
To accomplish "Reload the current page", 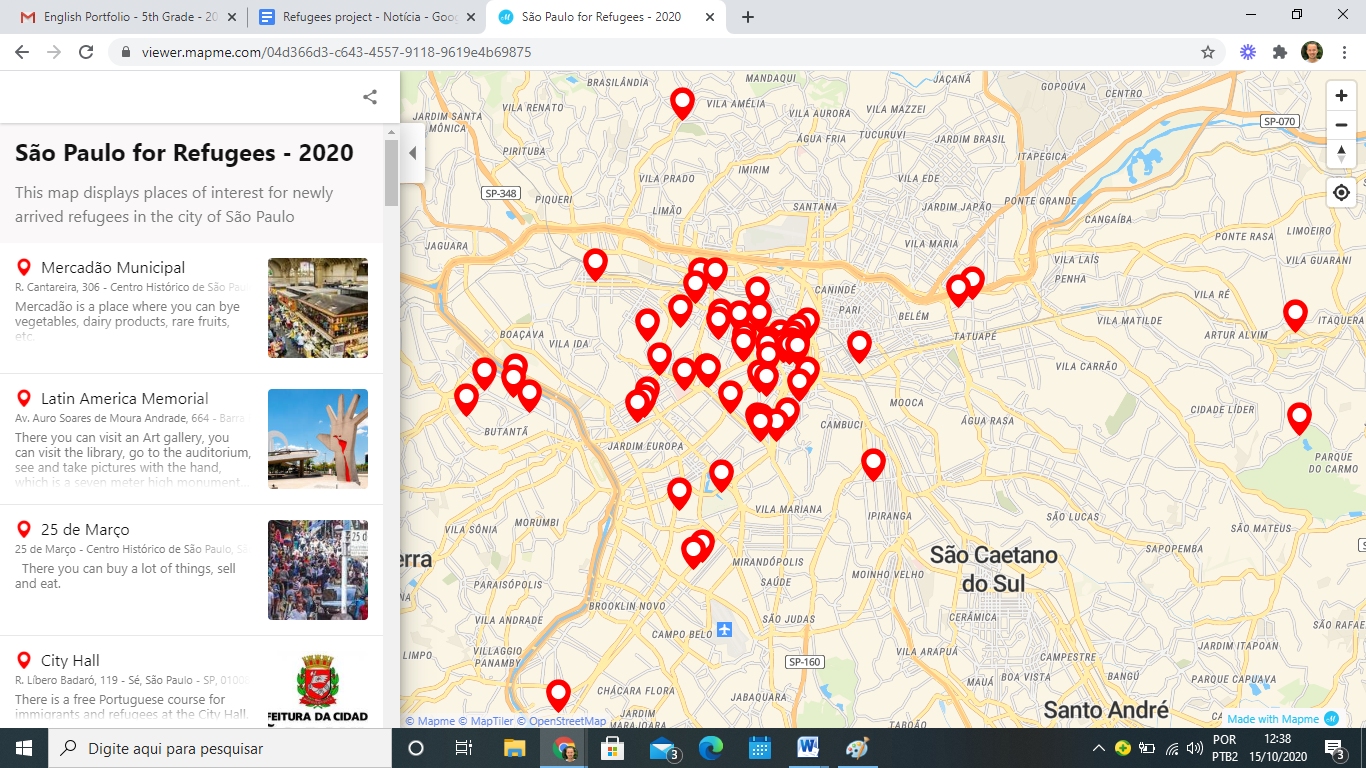I will [86, 52].
